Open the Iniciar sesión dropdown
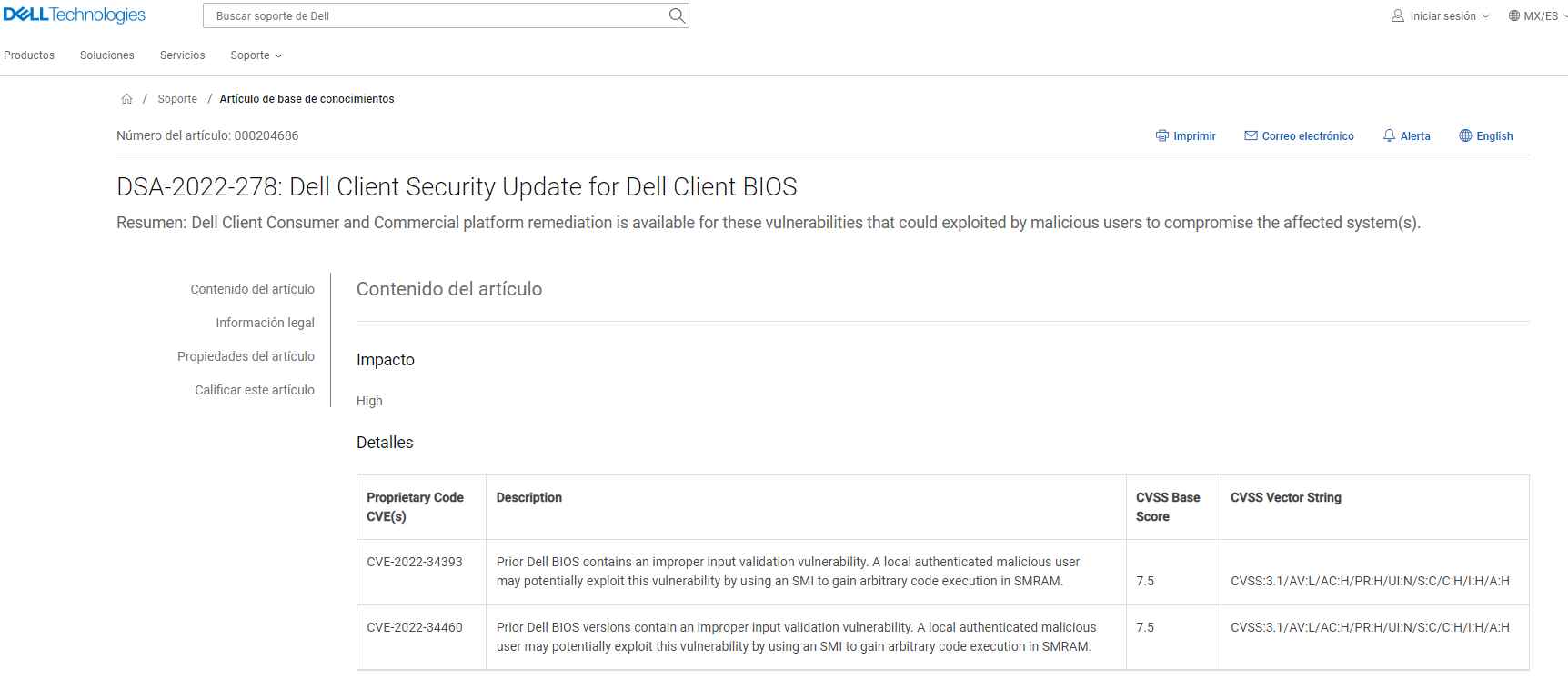Image resolution: width=1568 pixels, height=679 pixels. [1445, 15]
